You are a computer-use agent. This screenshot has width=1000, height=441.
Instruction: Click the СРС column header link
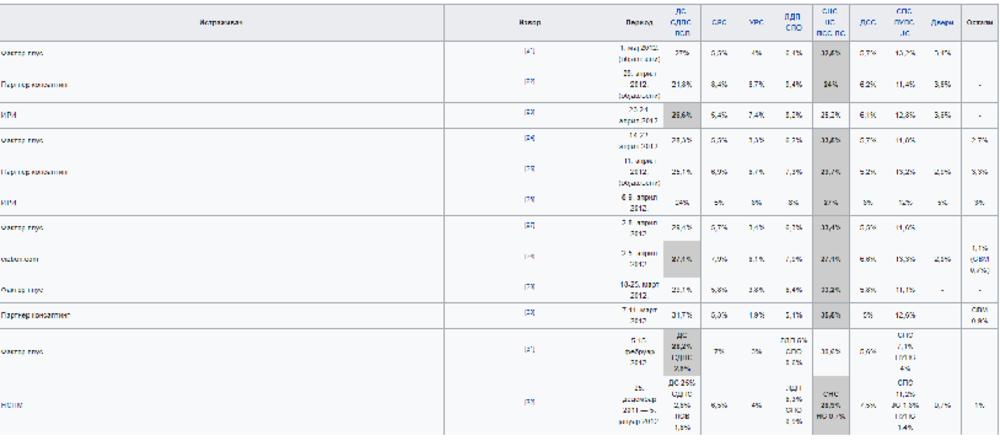pyautogui.click(x=718, y=21)
